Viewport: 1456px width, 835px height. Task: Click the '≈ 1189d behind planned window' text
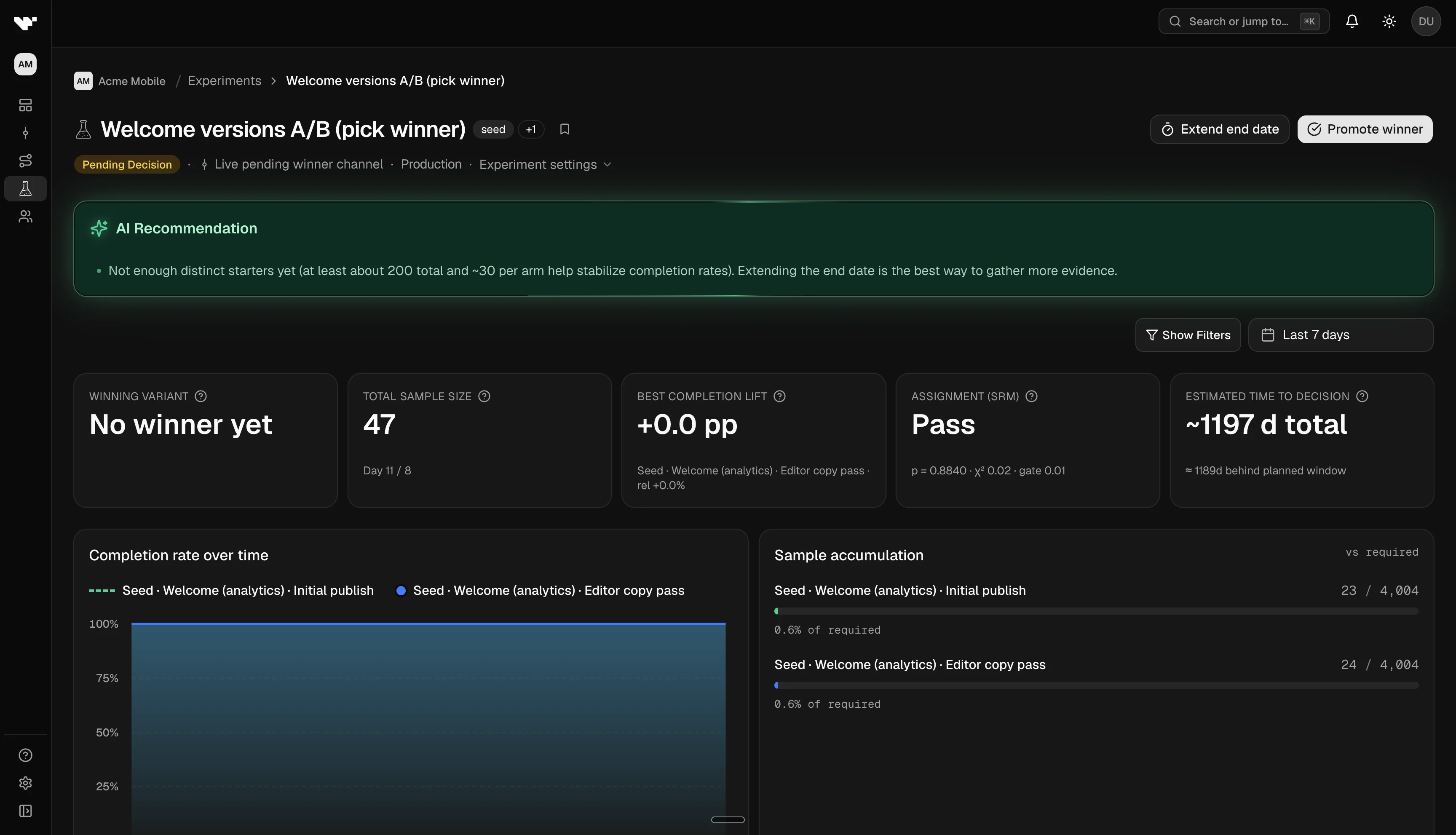pyautogui.click(x=1265, y=471)
